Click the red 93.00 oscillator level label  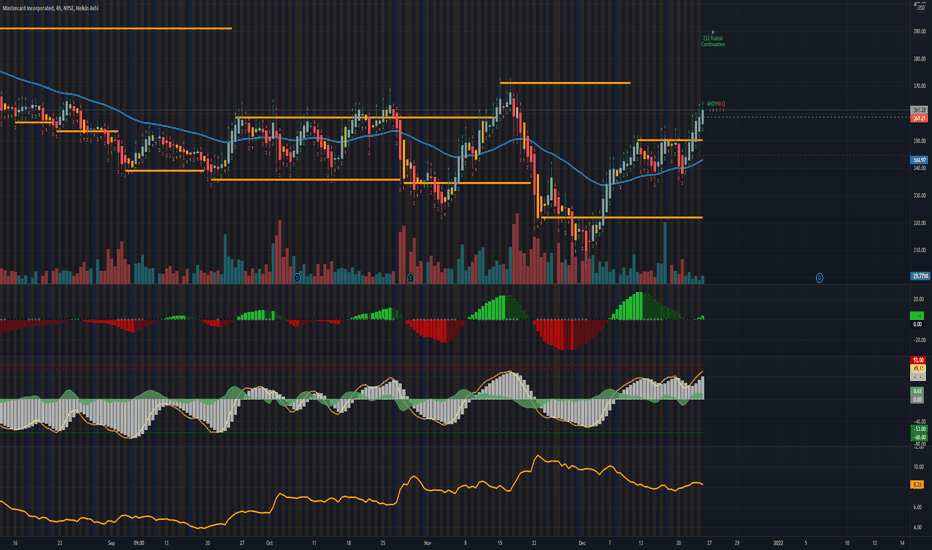click(918, 360)
